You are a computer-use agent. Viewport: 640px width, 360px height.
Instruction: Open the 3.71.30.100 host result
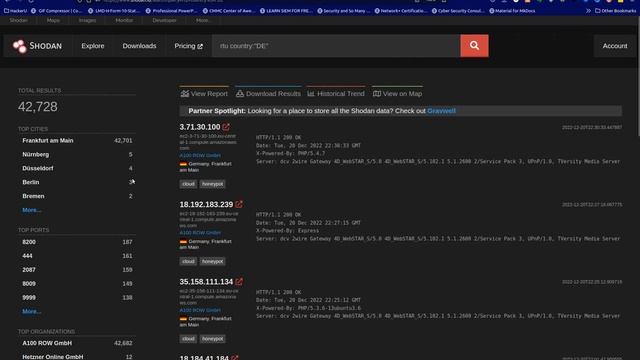pos(200,127)
